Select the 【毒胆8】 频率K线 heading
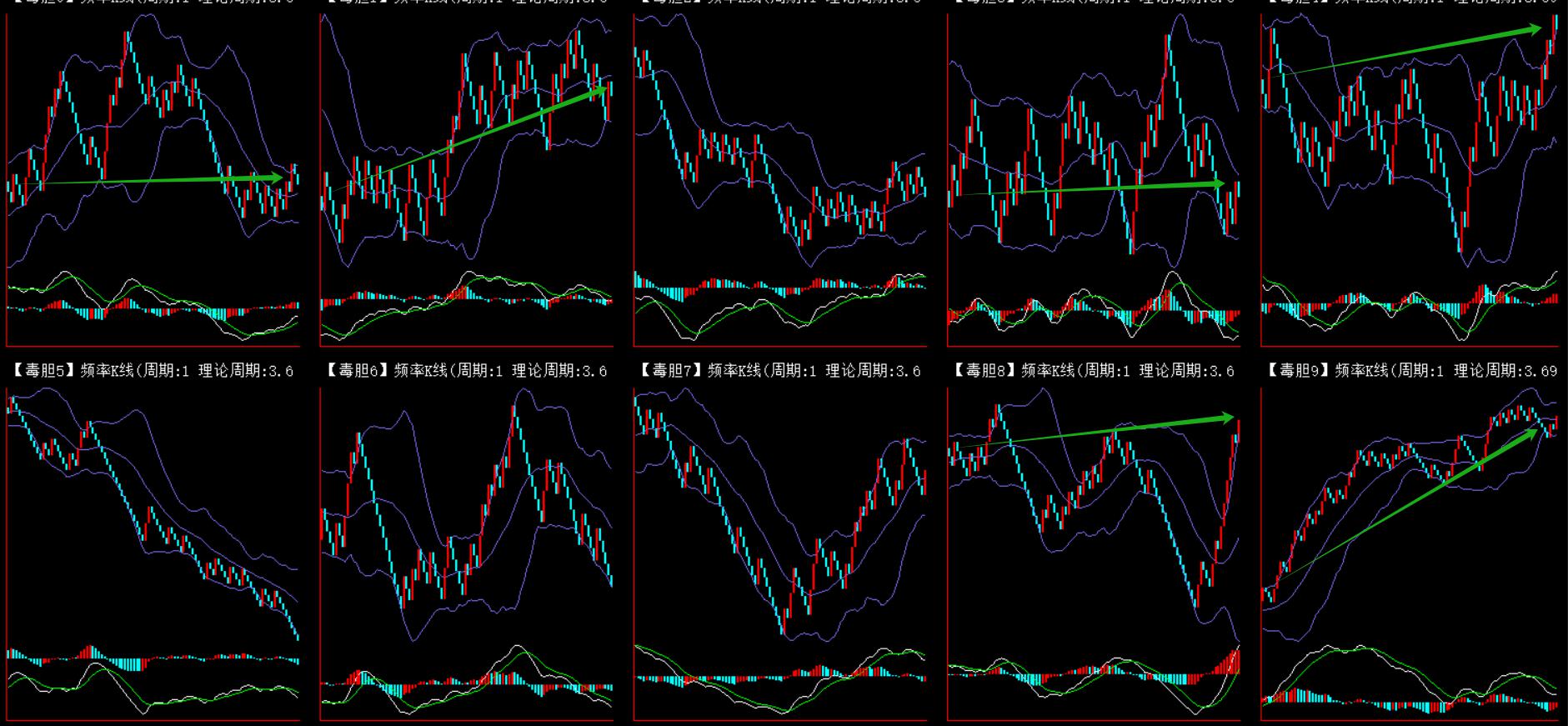 point(1092,371)
